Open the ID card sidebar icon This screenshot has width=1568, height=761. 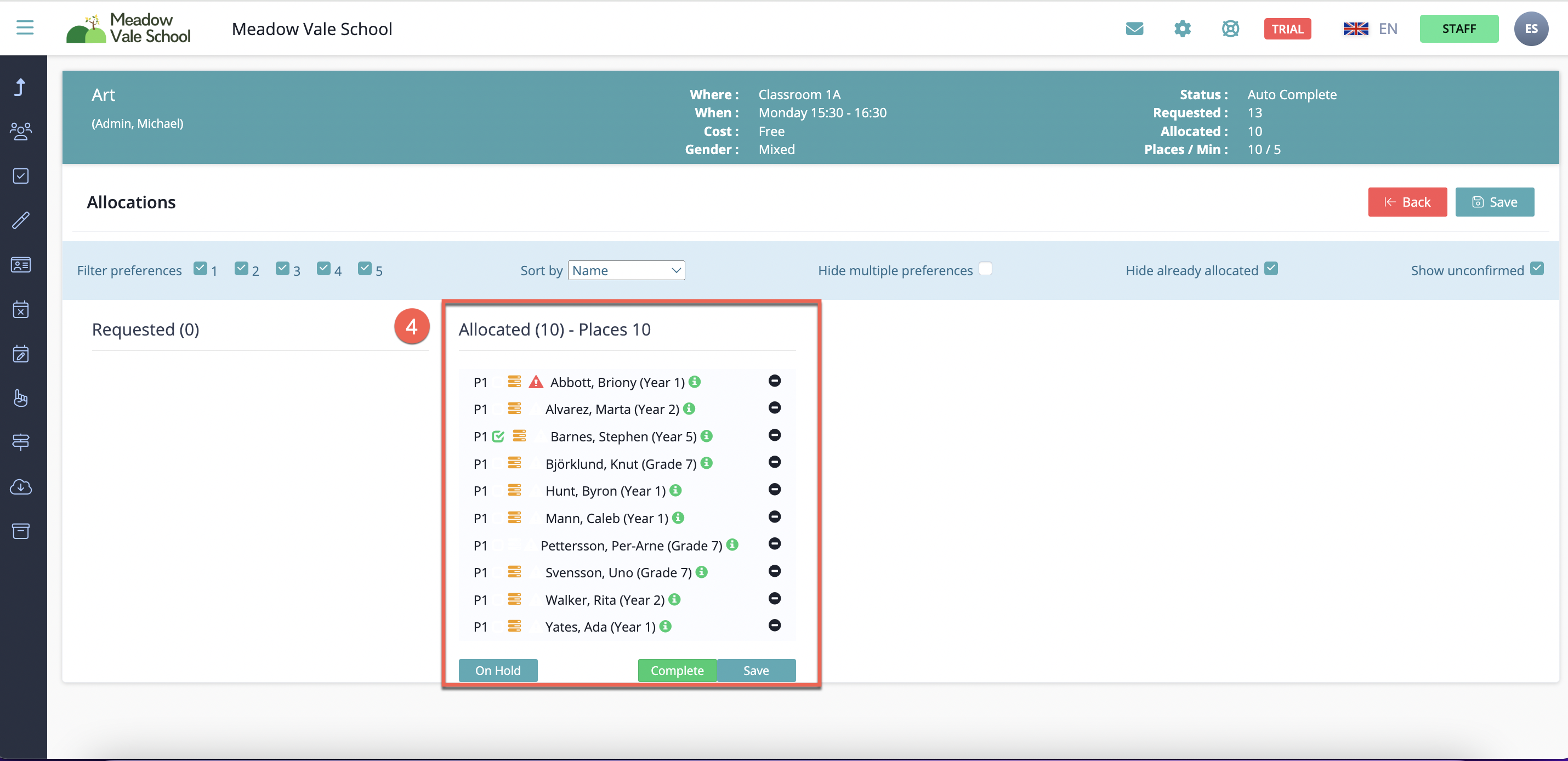(x=21, y=265)
